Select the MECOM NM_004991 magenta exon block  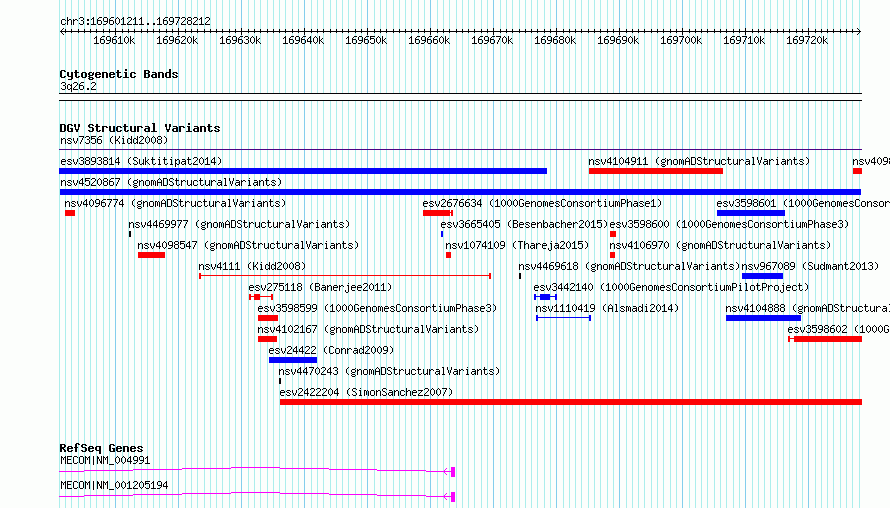click(453, 472)
